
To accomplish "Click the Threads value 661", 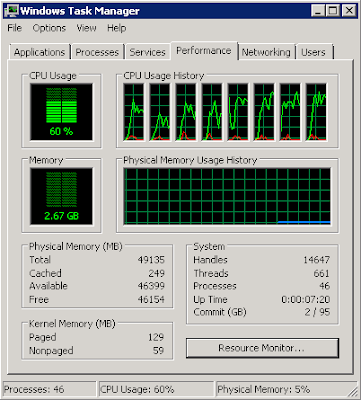I will [322, 273].
